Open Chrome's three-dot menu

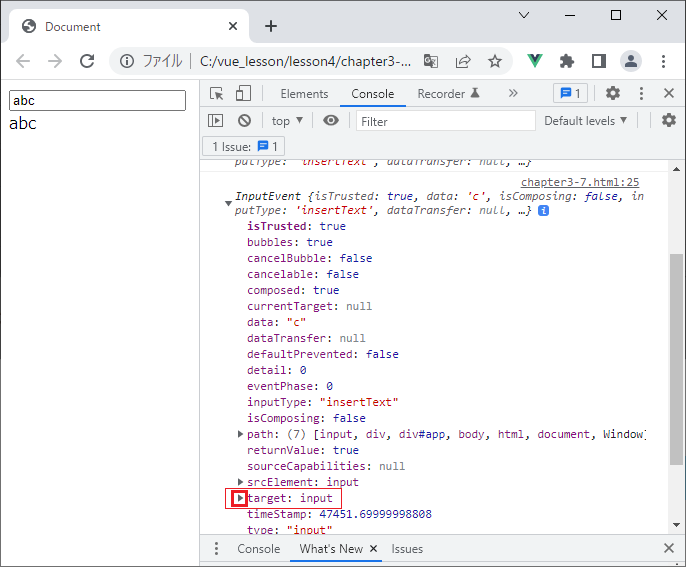pos(663,61)
